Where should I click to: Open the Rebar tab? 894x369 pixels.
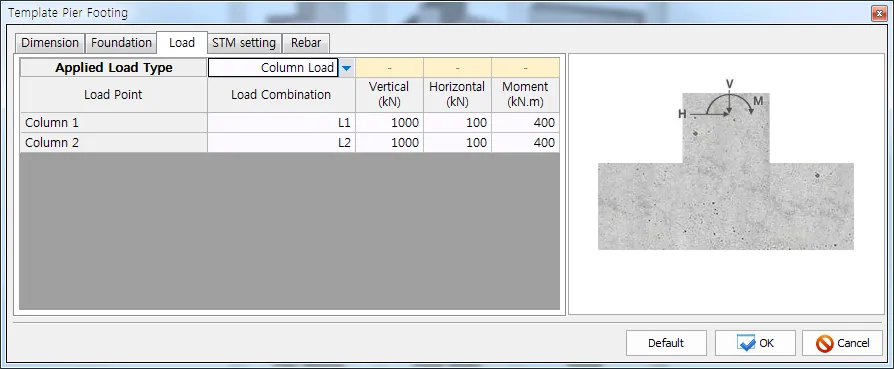click(306, 43)
